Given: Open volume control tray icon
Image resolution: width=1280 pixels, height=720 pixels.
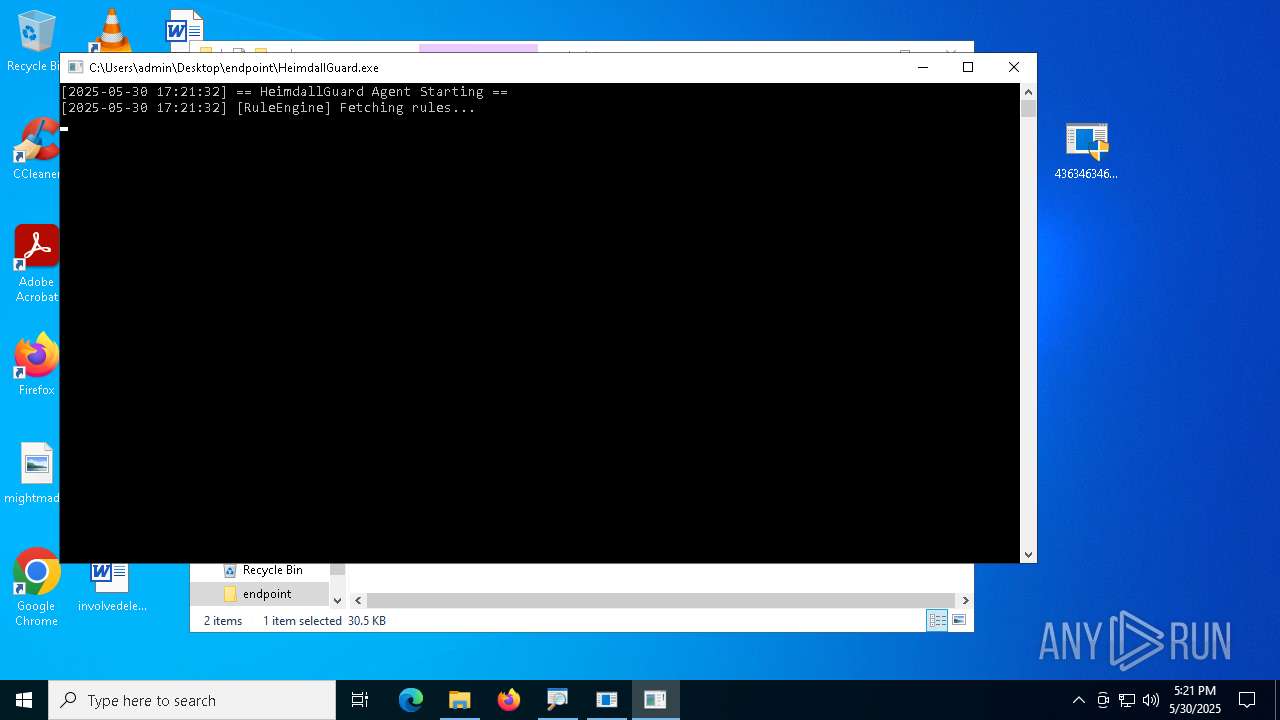Looking at the screenshot, I should [x=1151, y=700].
